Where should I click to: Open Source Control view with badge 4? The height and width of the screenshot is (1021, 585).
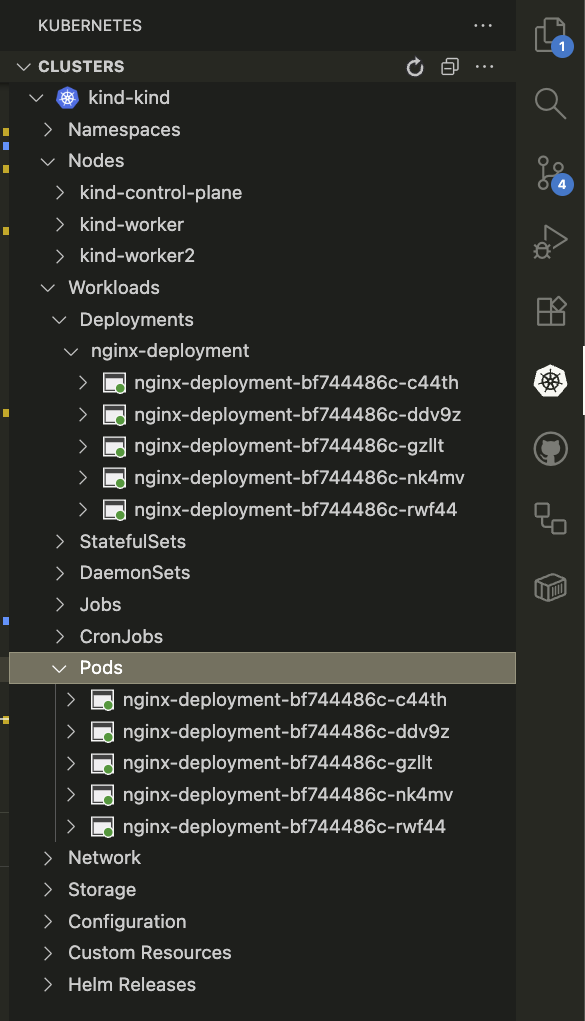pos(552,175)
